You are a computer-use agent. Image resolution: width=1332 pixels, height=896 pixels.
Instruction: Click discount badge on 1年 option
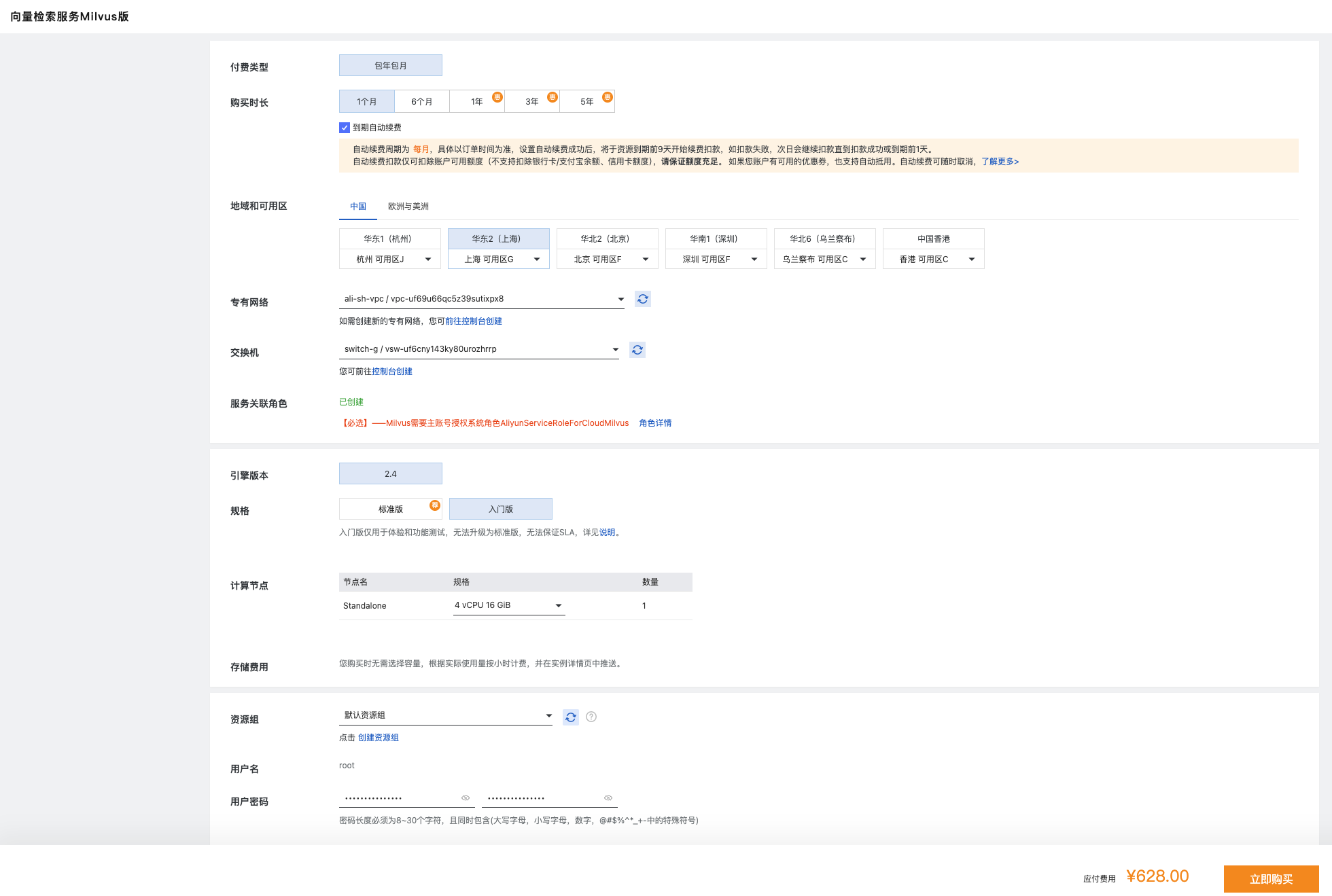tap(497, 96)
